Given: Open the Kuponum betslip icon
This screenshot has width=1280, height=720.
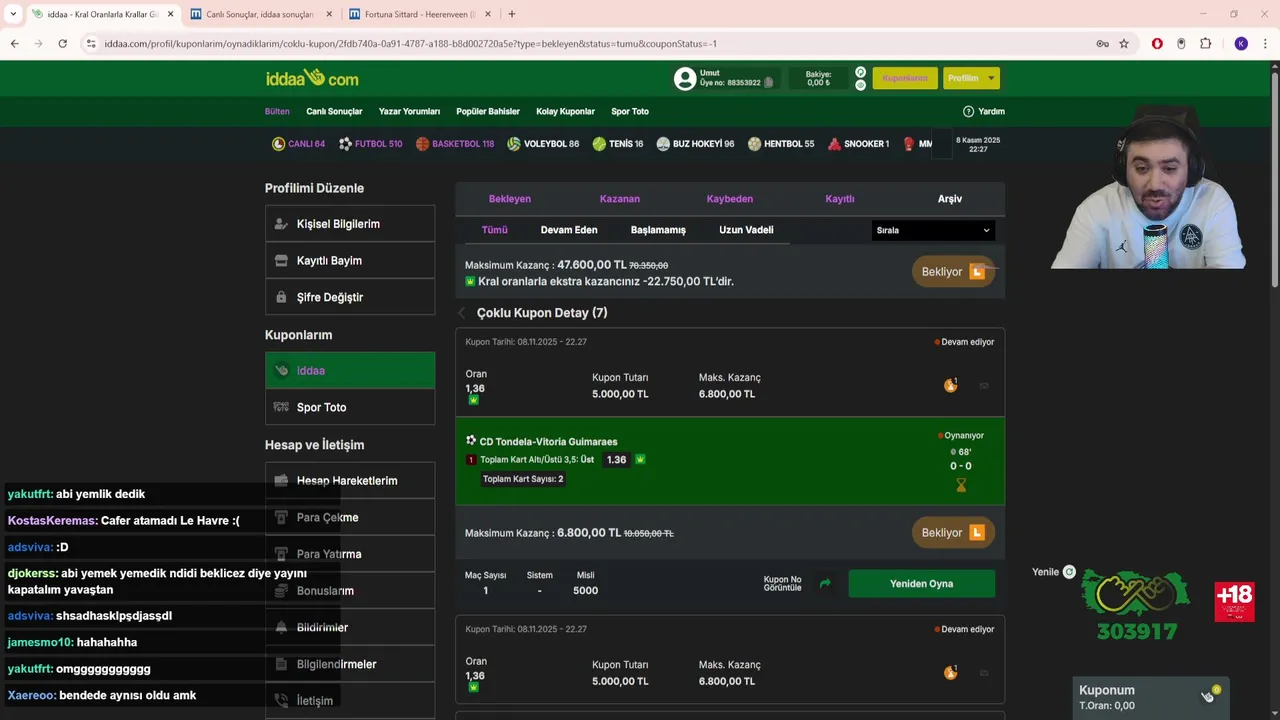Looking at the screenshot, I should coord(1209,695).
